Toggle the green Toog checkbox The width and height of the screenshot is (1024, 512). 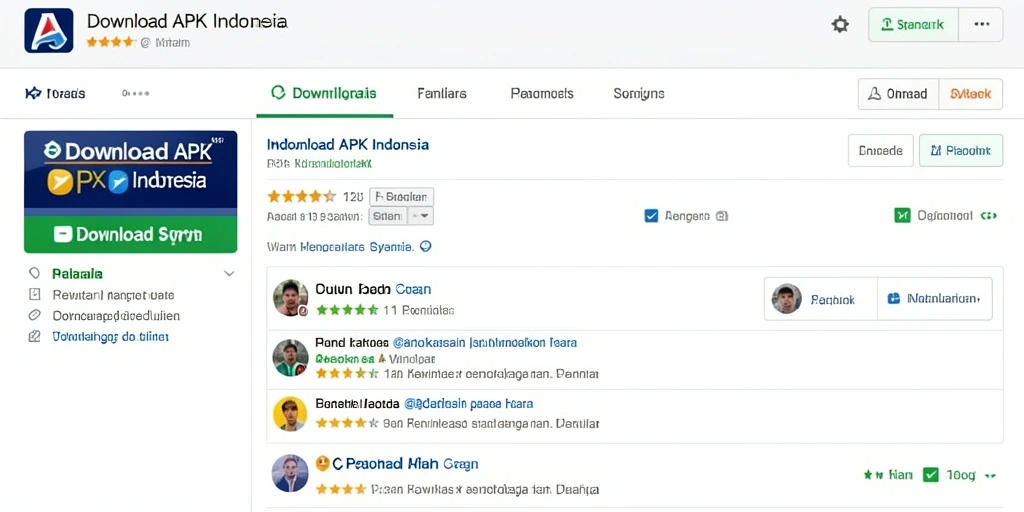(x=931, y=475)
